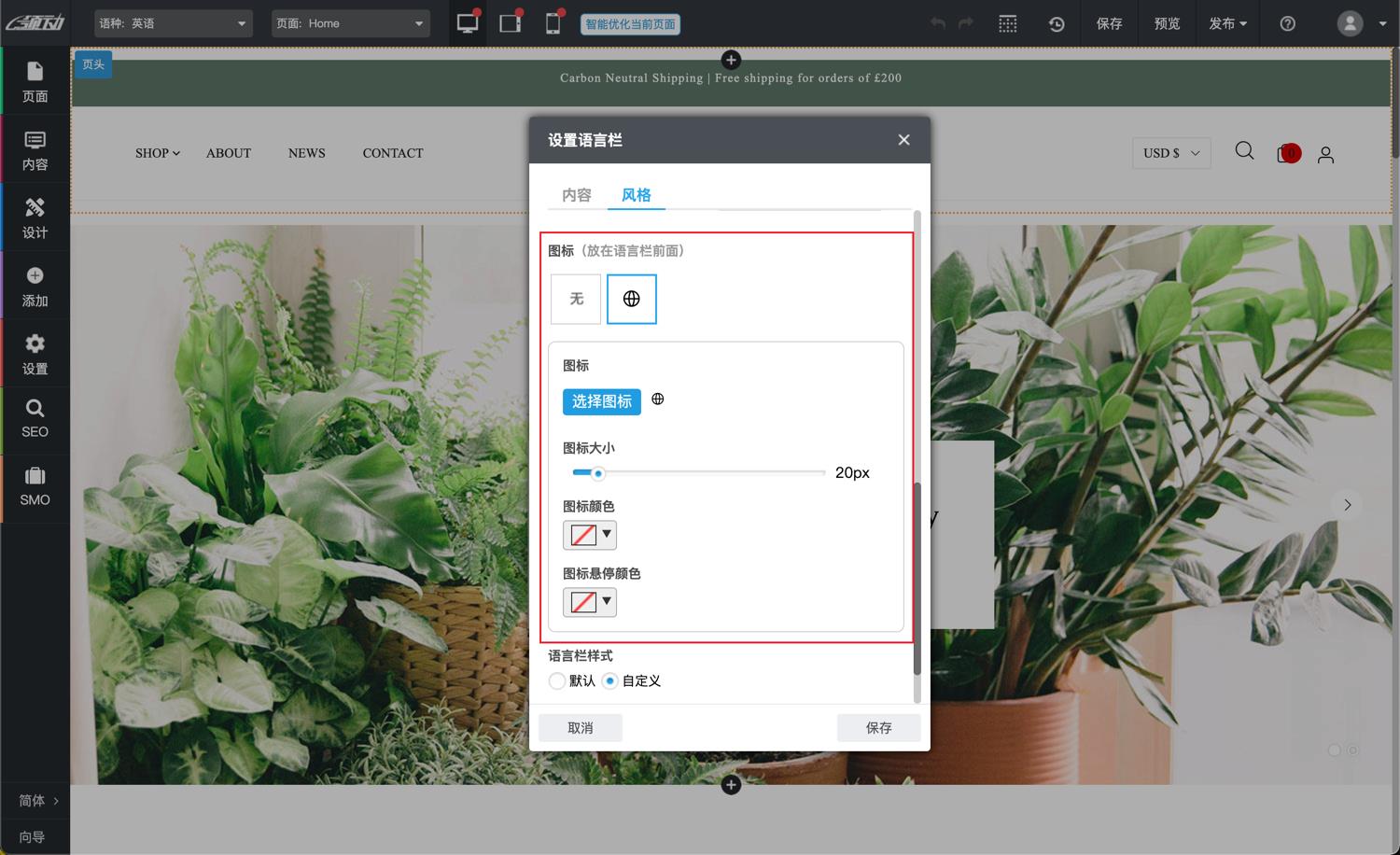Click the shopping cart icon in header

click(1287, 153)
